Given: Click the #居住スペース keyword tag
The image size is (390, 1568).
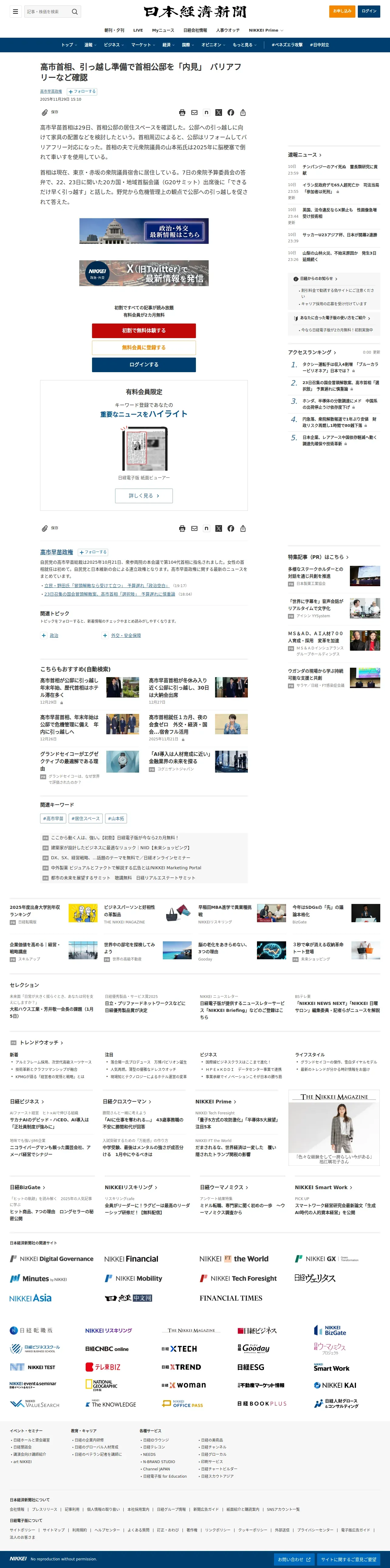Looking at the screenshot, I should (85, 819).
